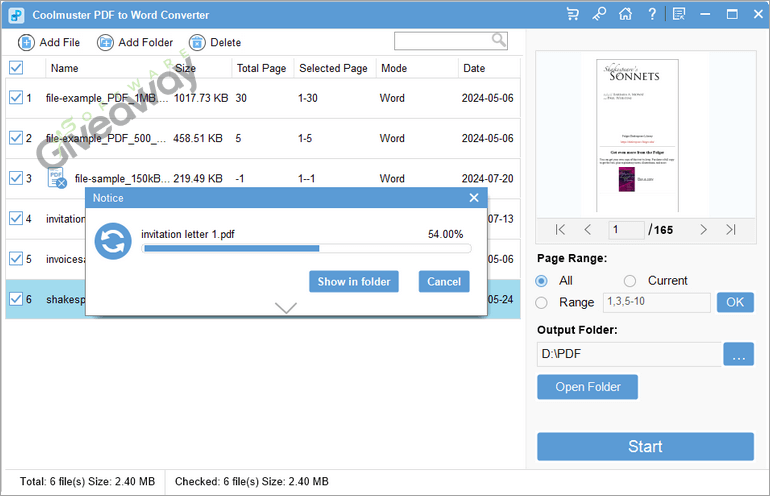
Task: Uncheck file row 5 checkbox
Action: pos(16,259)
